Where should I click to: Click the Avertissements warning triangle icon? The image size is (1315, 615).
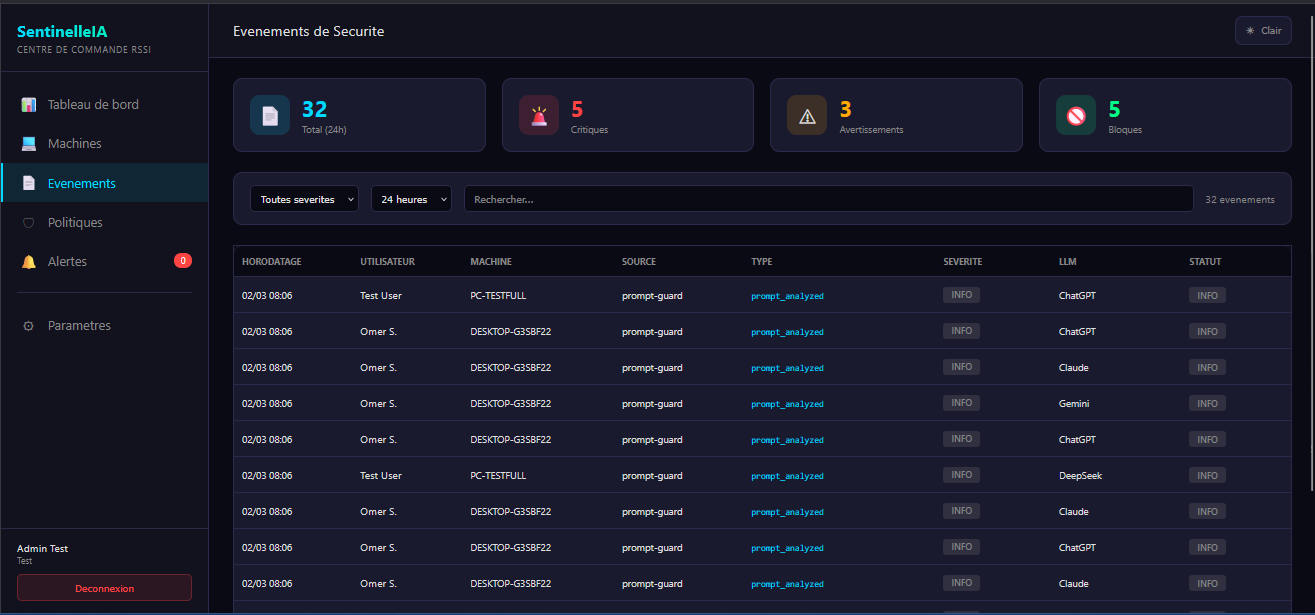[x=807, y=115]
